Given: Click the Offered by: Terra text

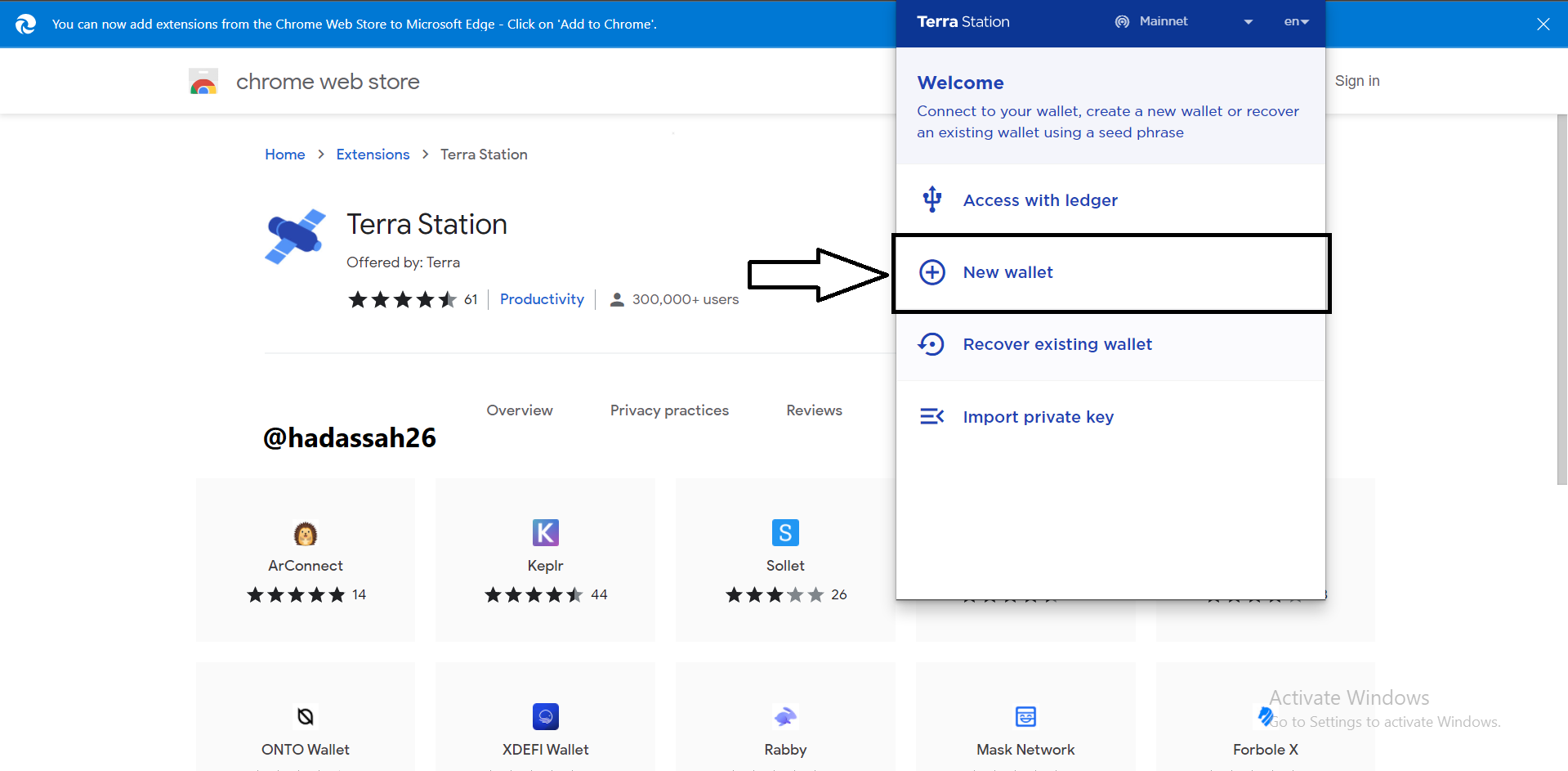Looking at the screenshot, I should 403,262.
